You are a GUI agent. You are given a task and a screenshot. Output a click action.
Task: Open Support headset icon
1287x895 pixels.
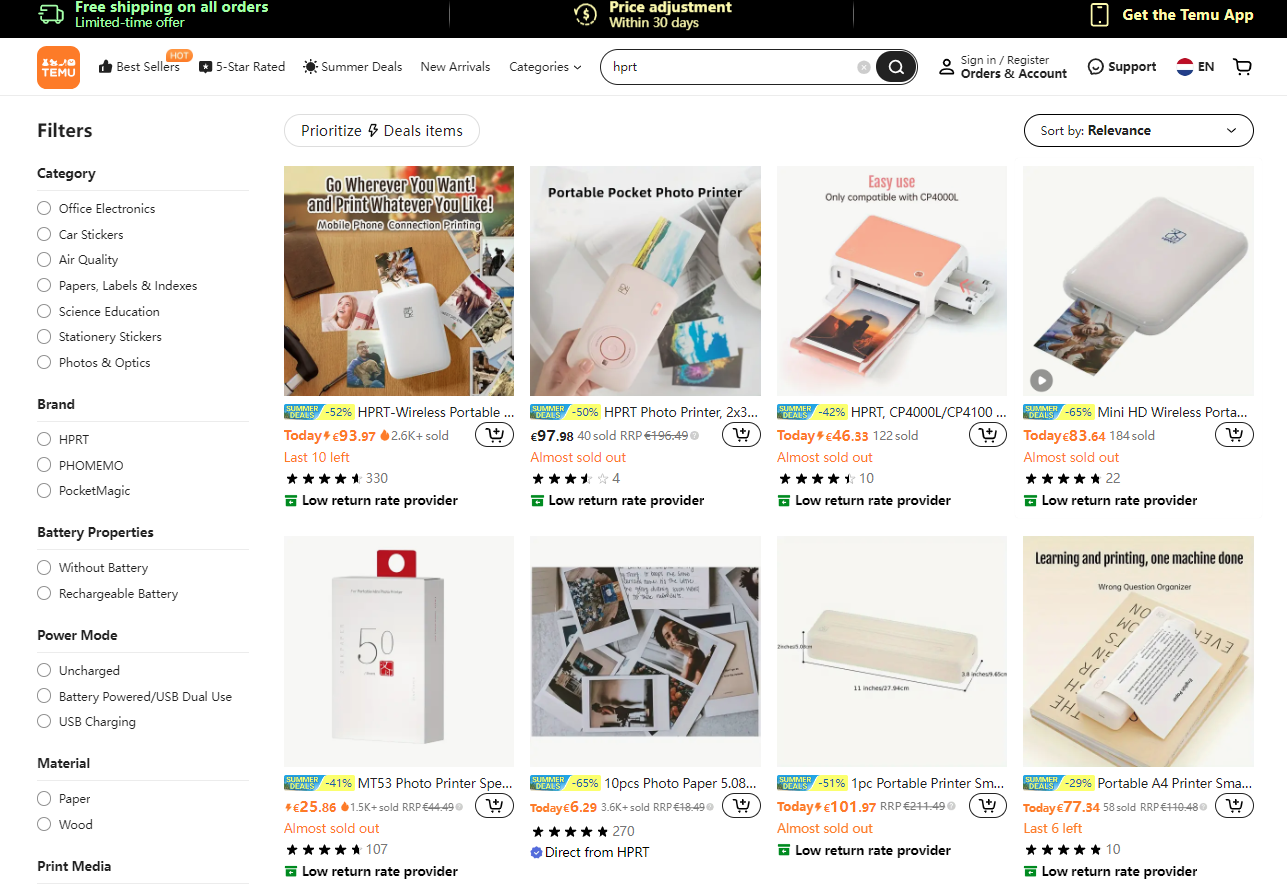tap(1096, 67)
